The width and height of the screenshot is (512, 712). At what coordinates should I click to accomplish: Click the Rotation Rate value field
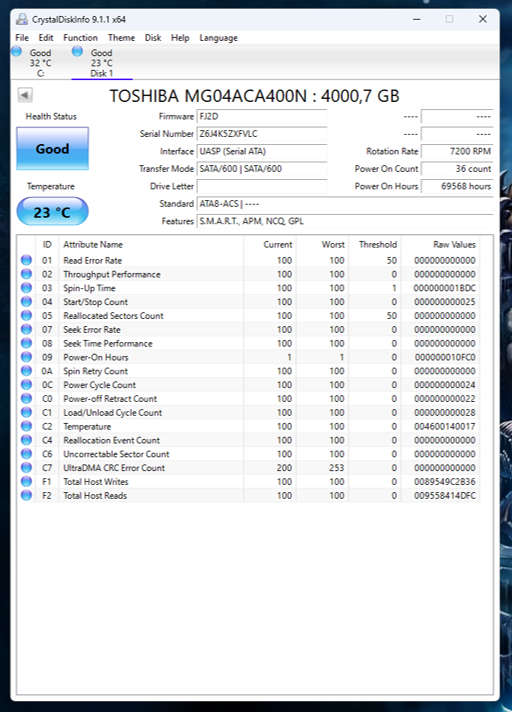(x=457, y=151)
